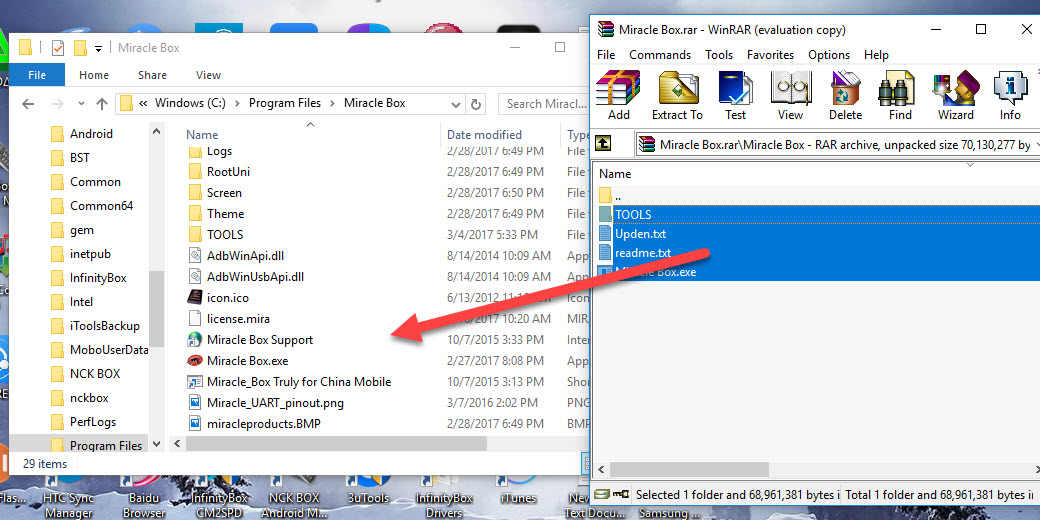
Task: Open WinRAR File menu
Action: tap(606, 55)
